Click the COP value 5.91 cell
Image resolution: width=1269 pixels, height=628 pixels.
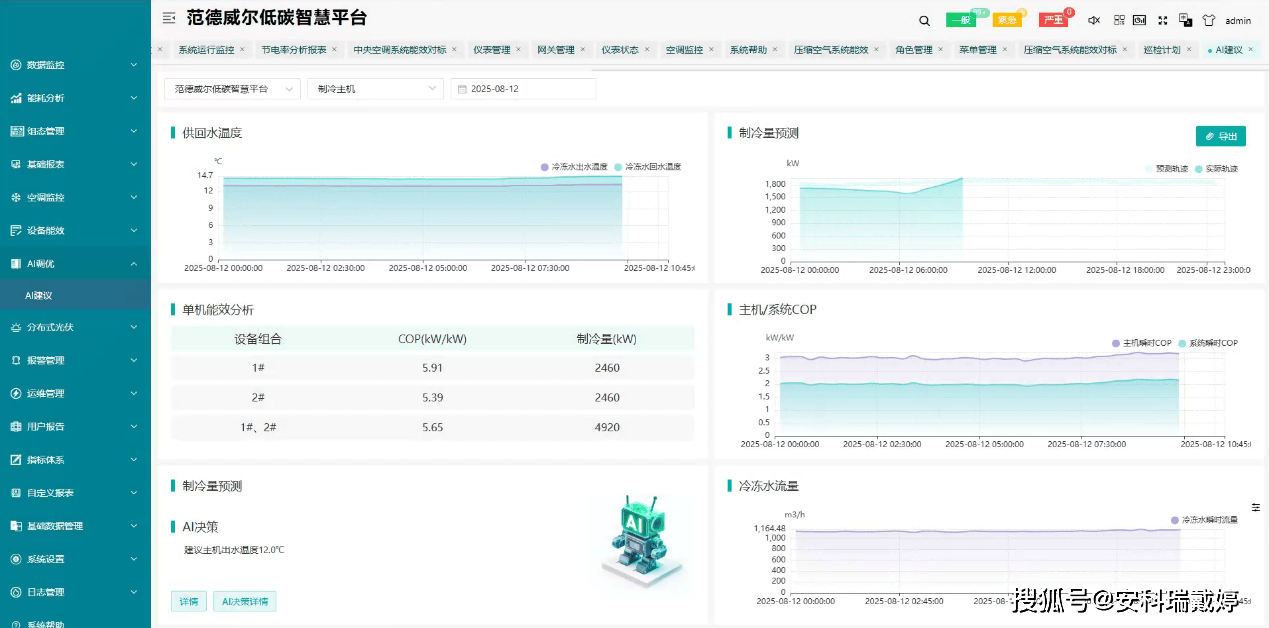pyautogui.click(x=432, y=368)
